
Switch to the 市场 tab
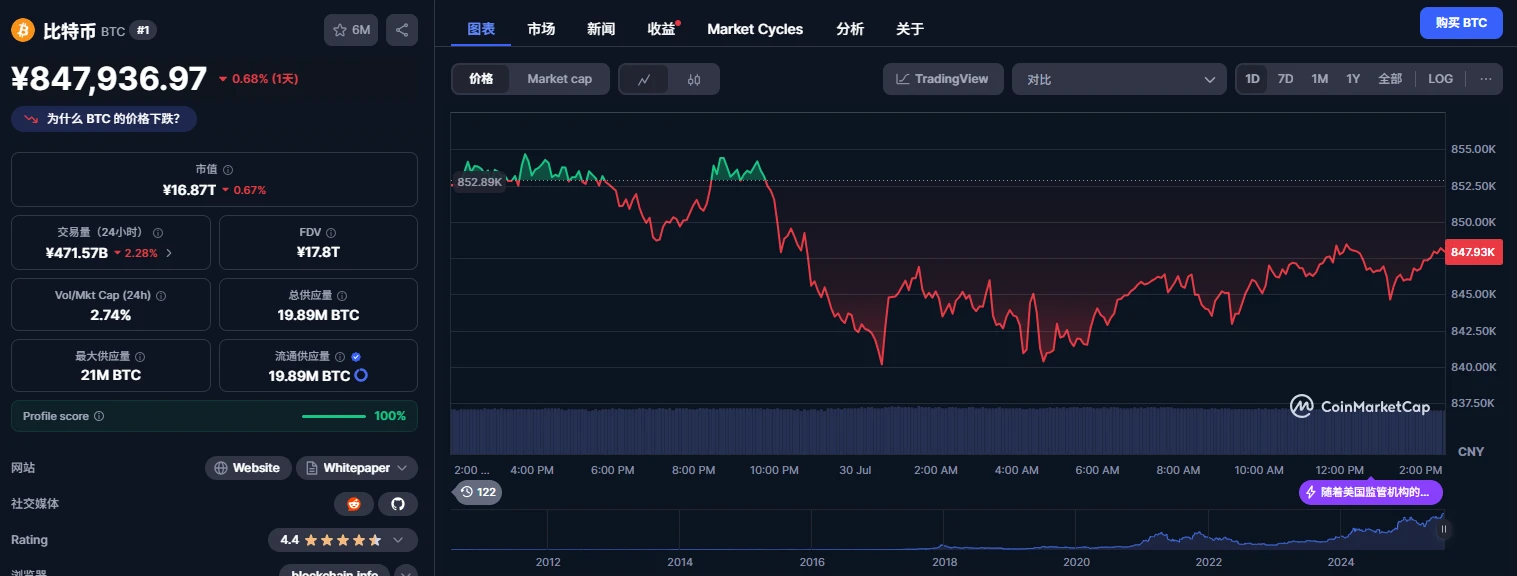tap(541, 29)
